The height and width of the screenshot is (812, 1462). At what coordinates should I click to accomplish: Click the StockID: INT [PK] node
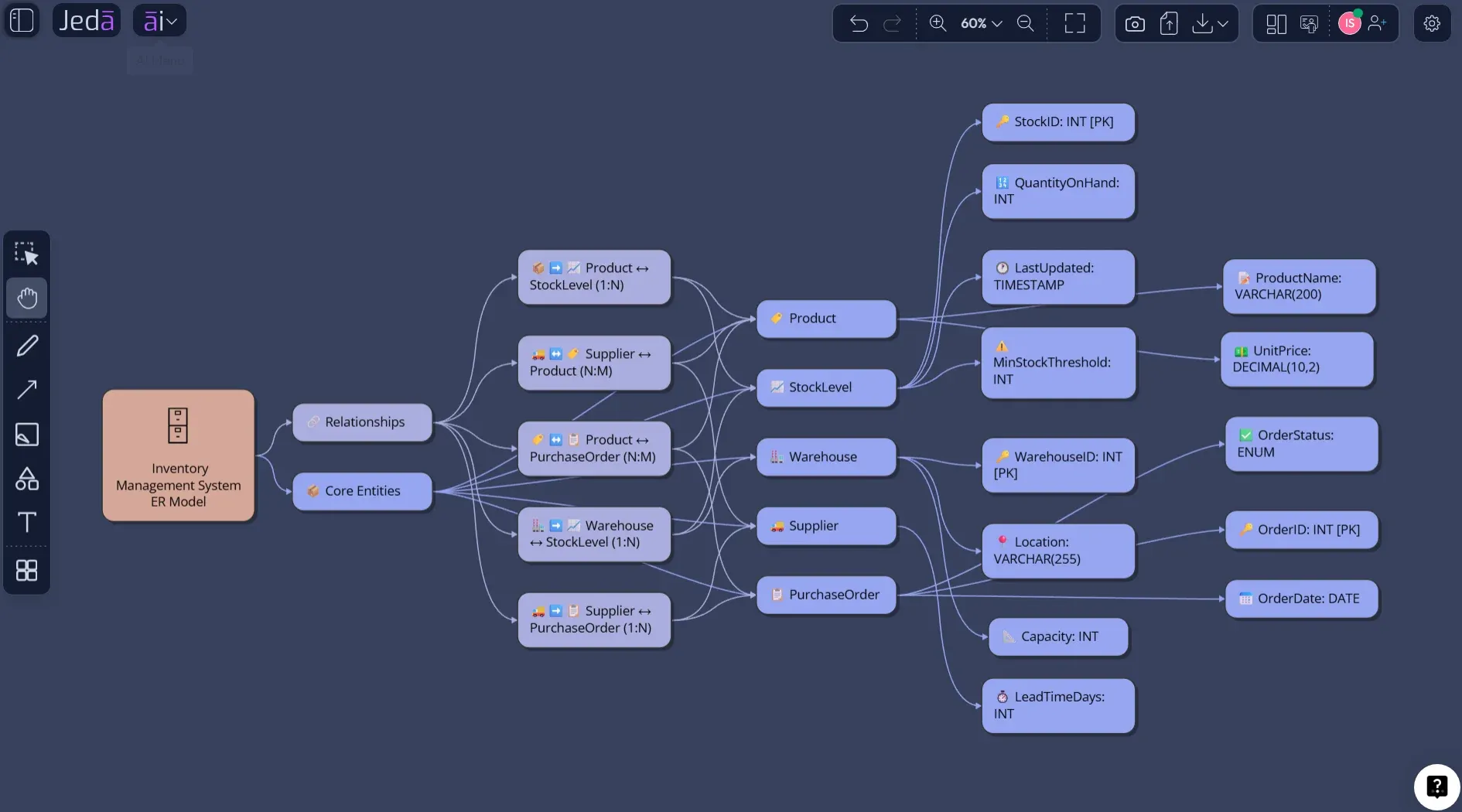[x=1058, y=122]
